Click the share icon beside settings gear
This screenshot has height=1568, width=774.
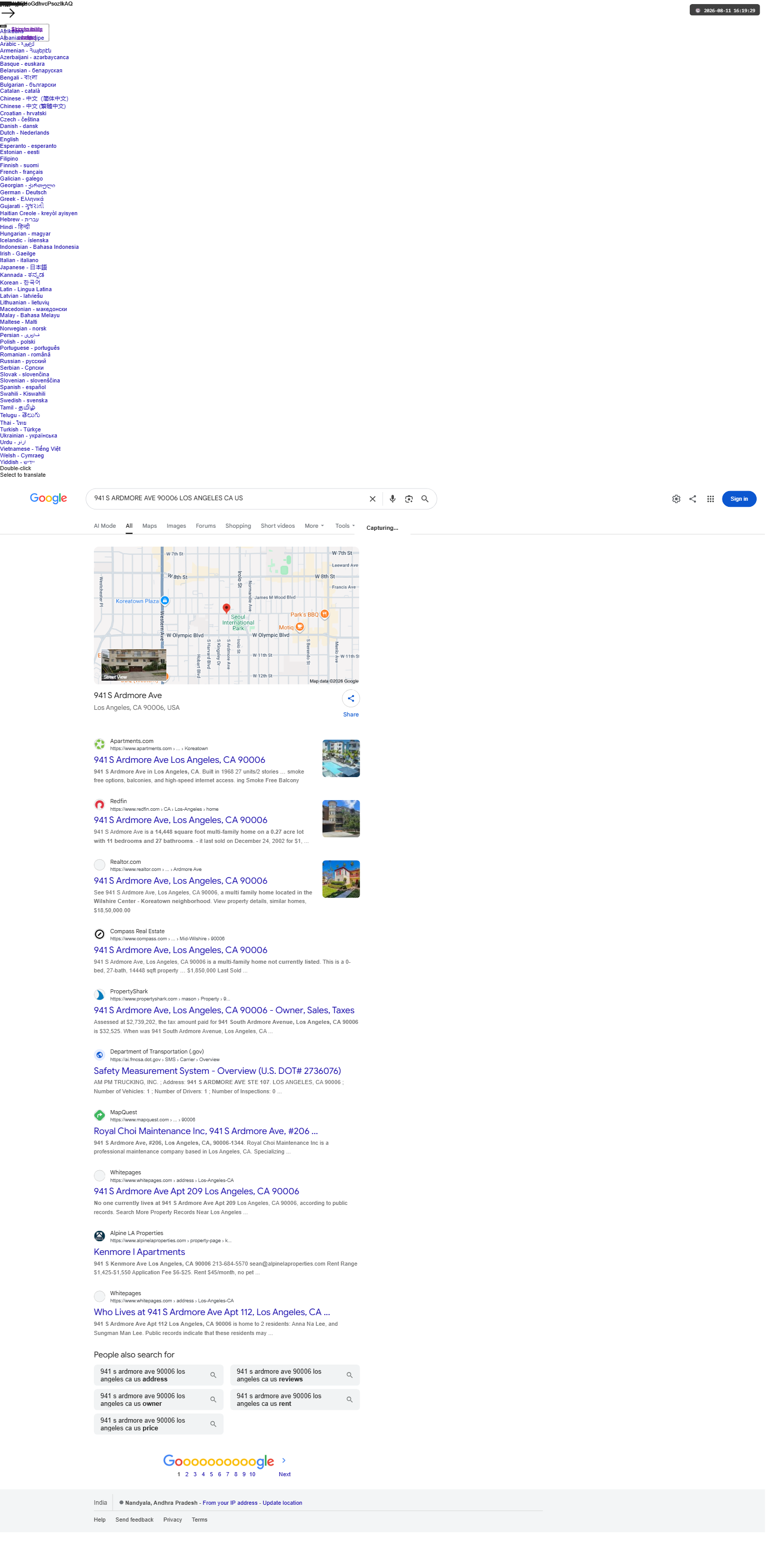692,499
